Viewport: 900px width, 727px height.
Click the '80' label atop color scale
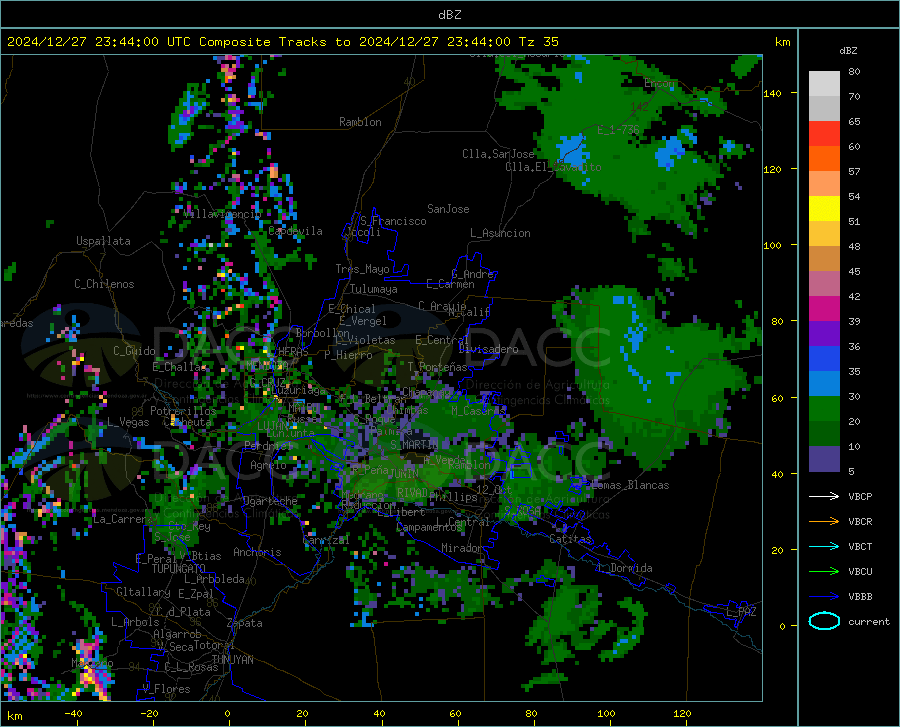[854, 72]
